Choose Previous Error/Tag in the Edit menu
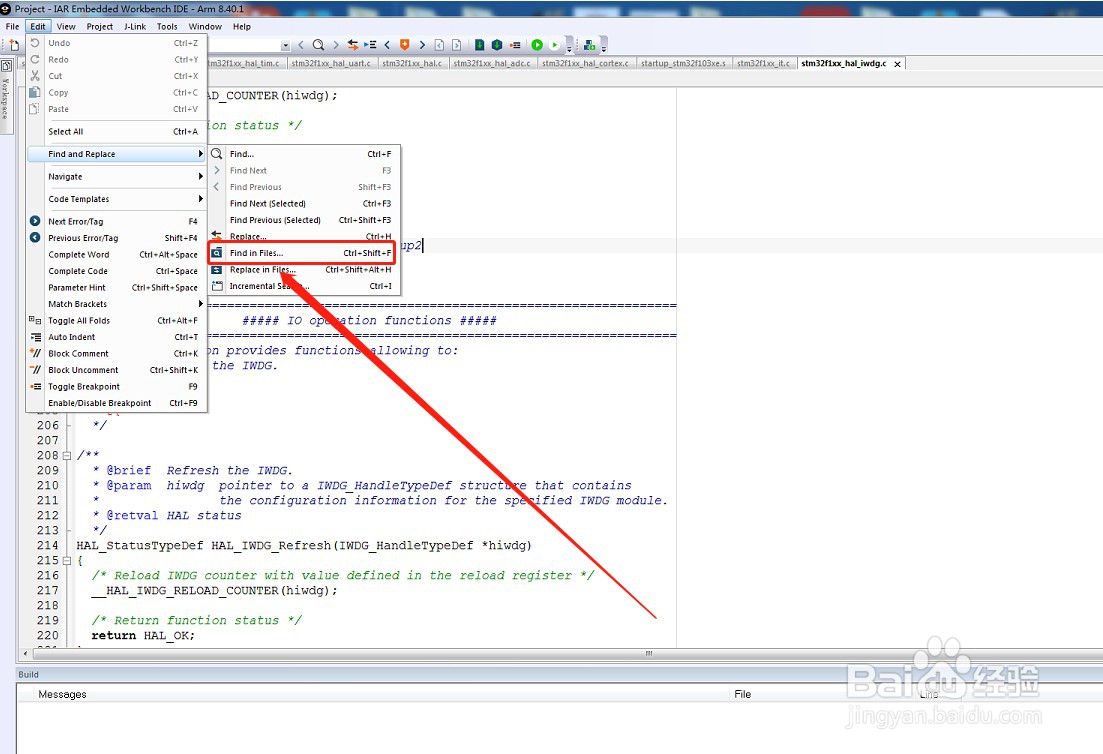Image resolution: width=1103 pixels, height=754 pixels. 116,238
